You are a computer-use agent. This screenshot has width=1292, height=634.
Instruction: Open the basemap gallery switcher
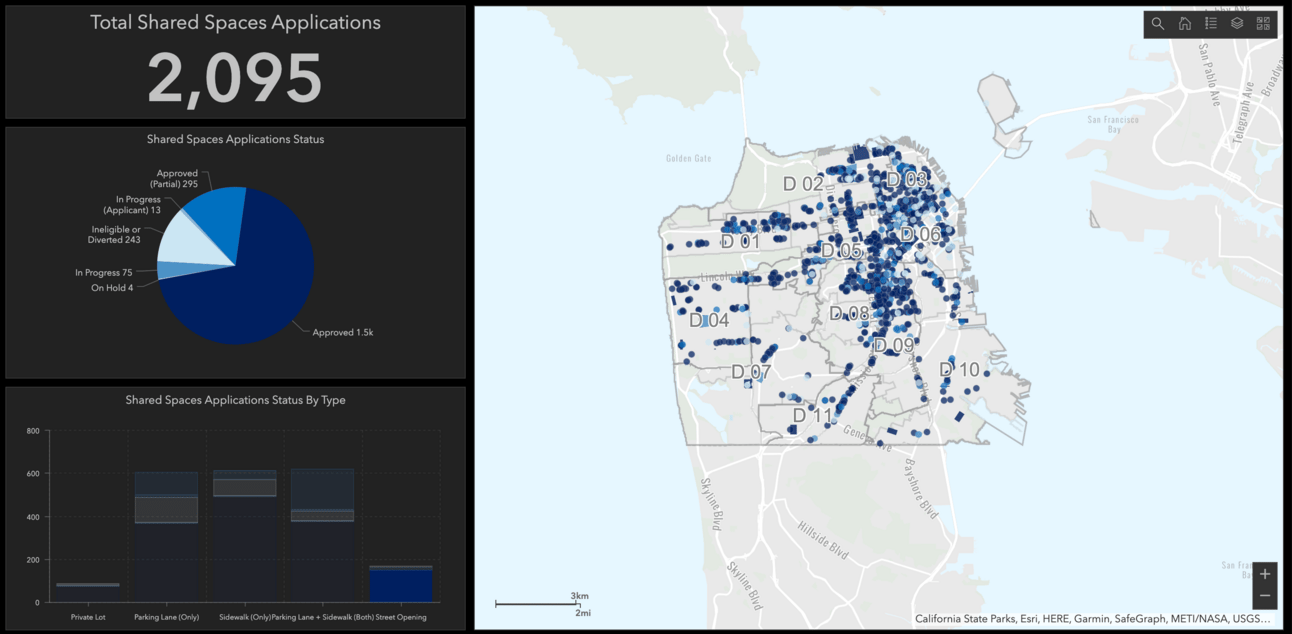coord(1263,24)
